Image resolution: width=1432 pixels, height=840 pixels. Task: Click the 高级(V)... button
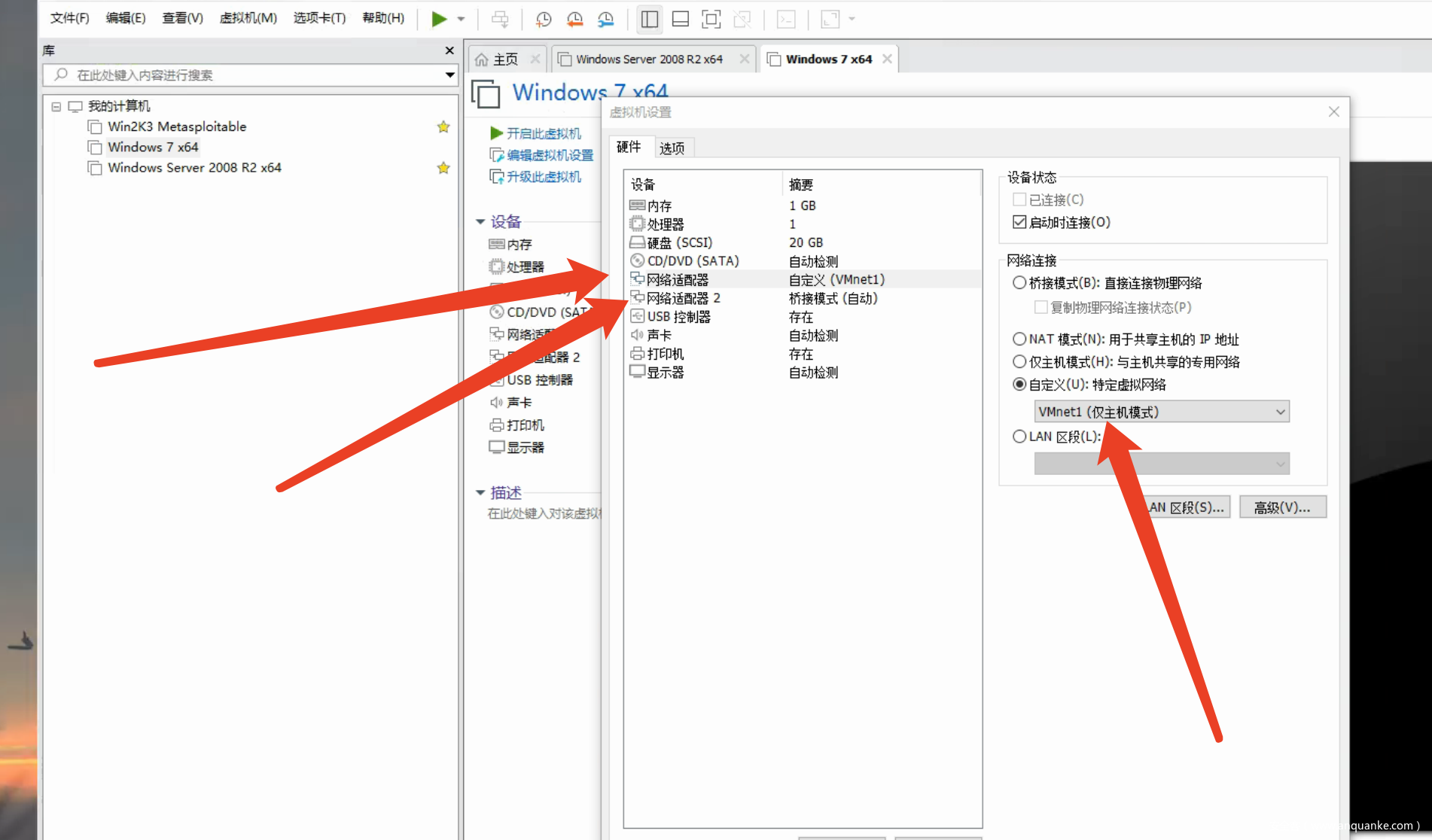1282,507
